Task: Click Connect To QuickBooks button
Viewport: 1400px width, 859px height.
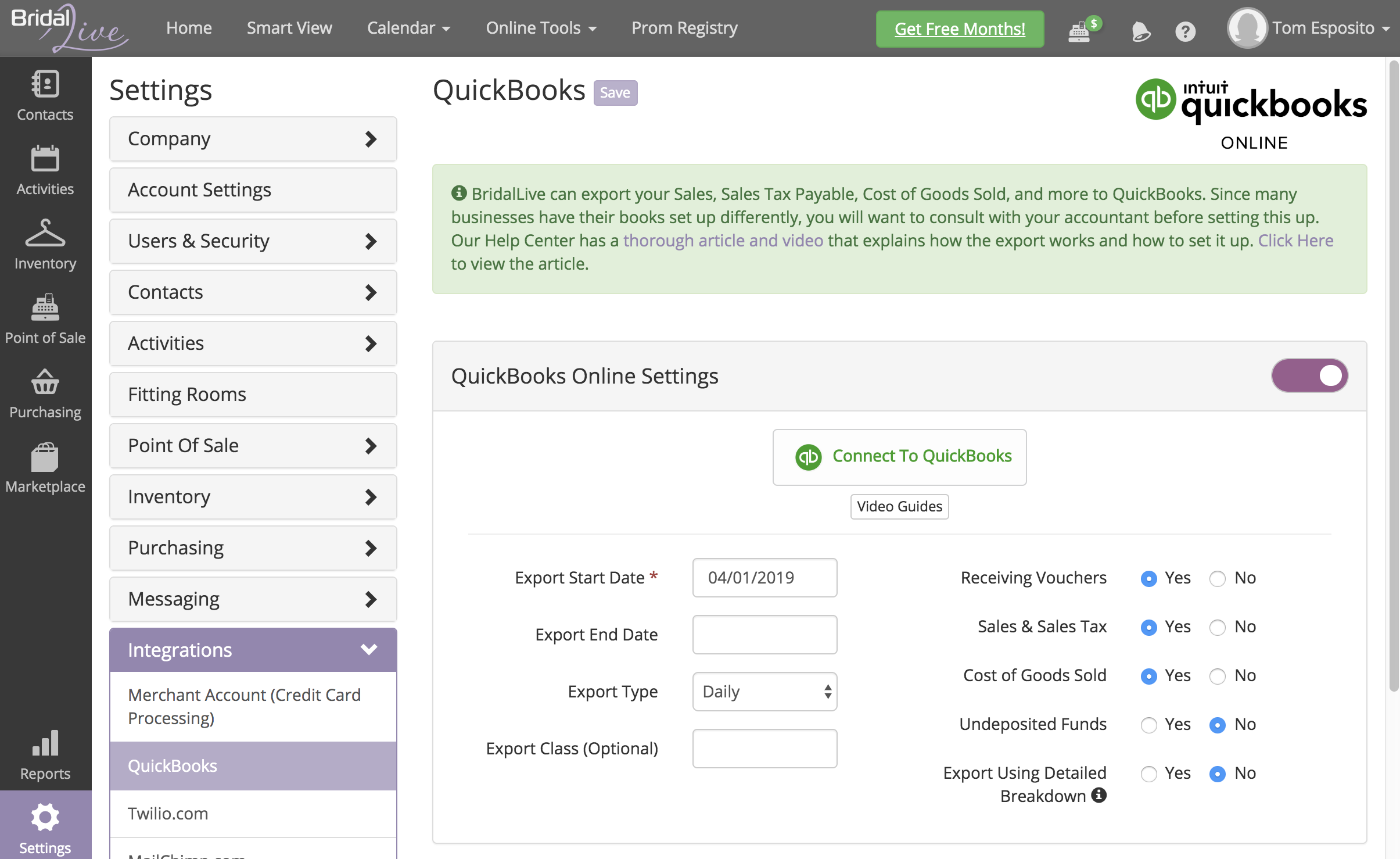Action: tap(898, 456)
